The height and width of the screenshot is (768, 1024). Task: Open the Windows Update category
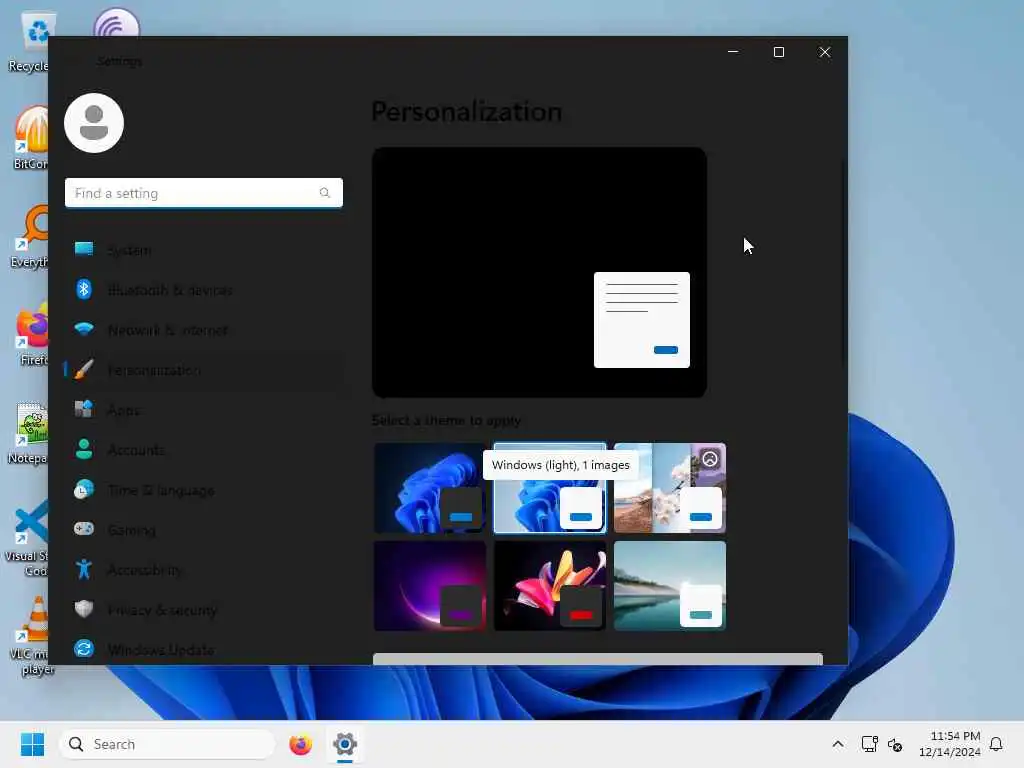tap(204, 649)
